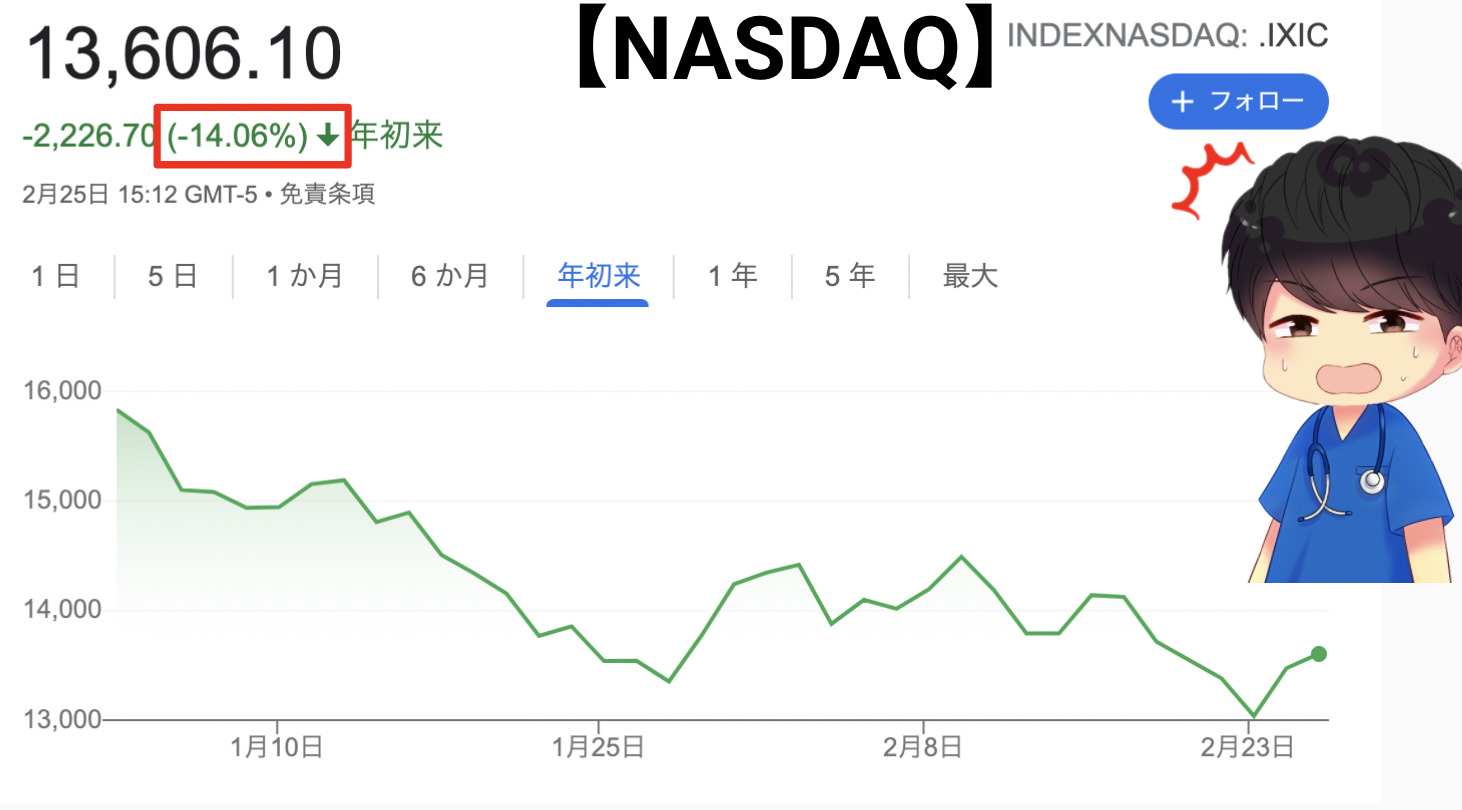Open the 1年 chart range
This screenshot has height=810, width=1462.
tap(733, 276)
